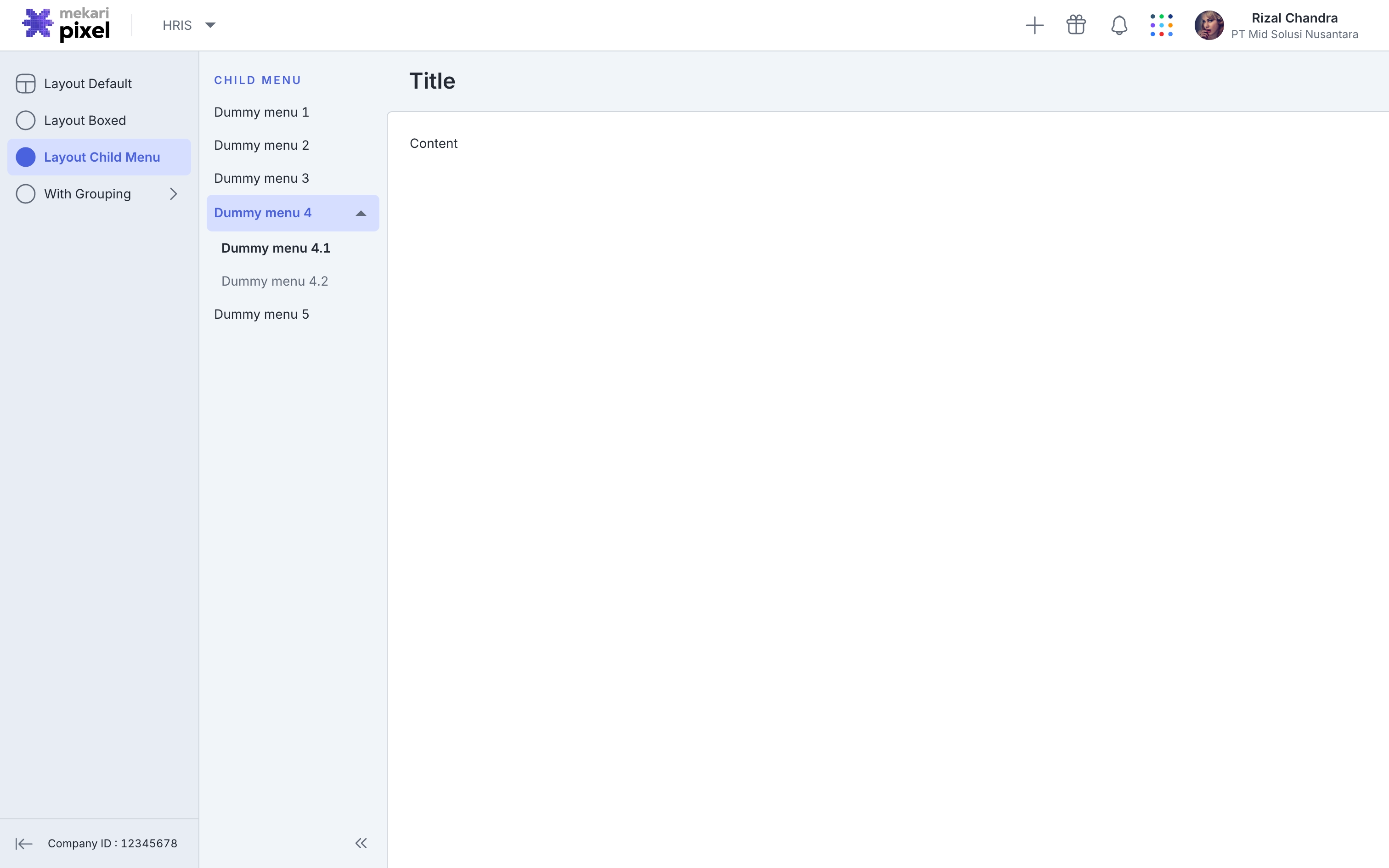Open notifications bell icon
The height and width of the screenshot is (868, 1389).
point(1118,25)
